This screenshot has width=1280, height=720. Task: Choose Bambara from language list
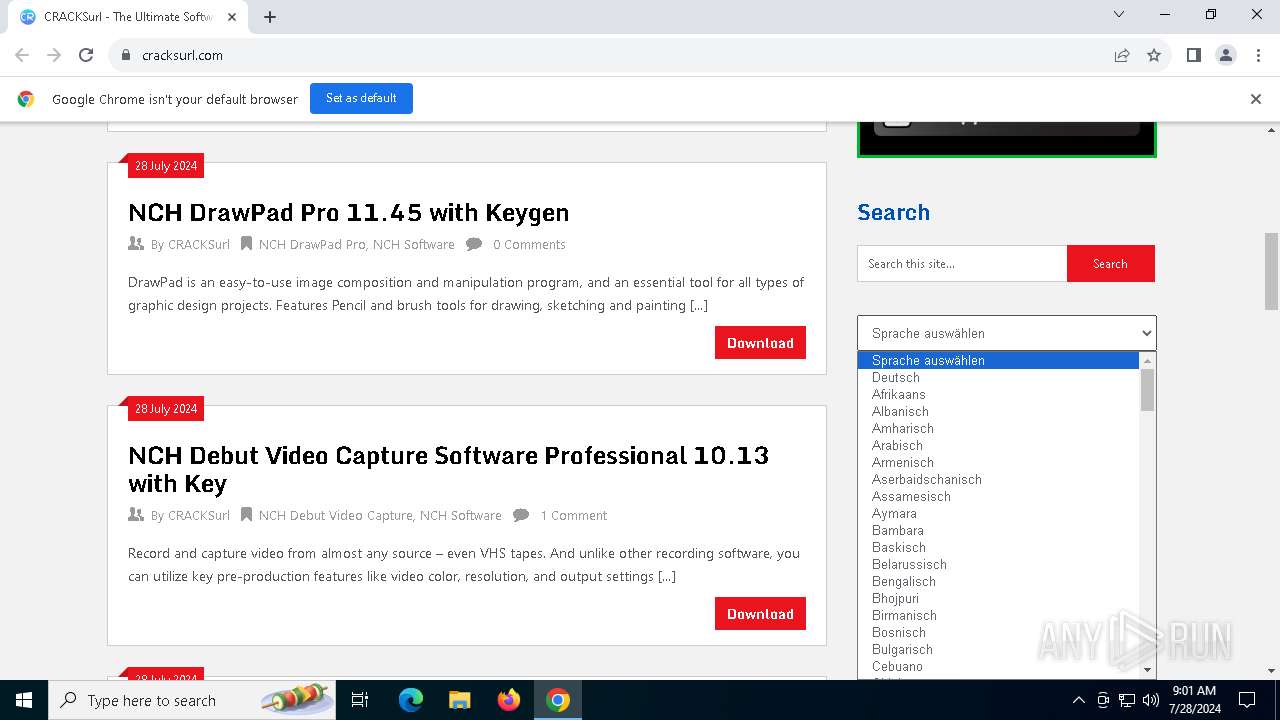998,530
